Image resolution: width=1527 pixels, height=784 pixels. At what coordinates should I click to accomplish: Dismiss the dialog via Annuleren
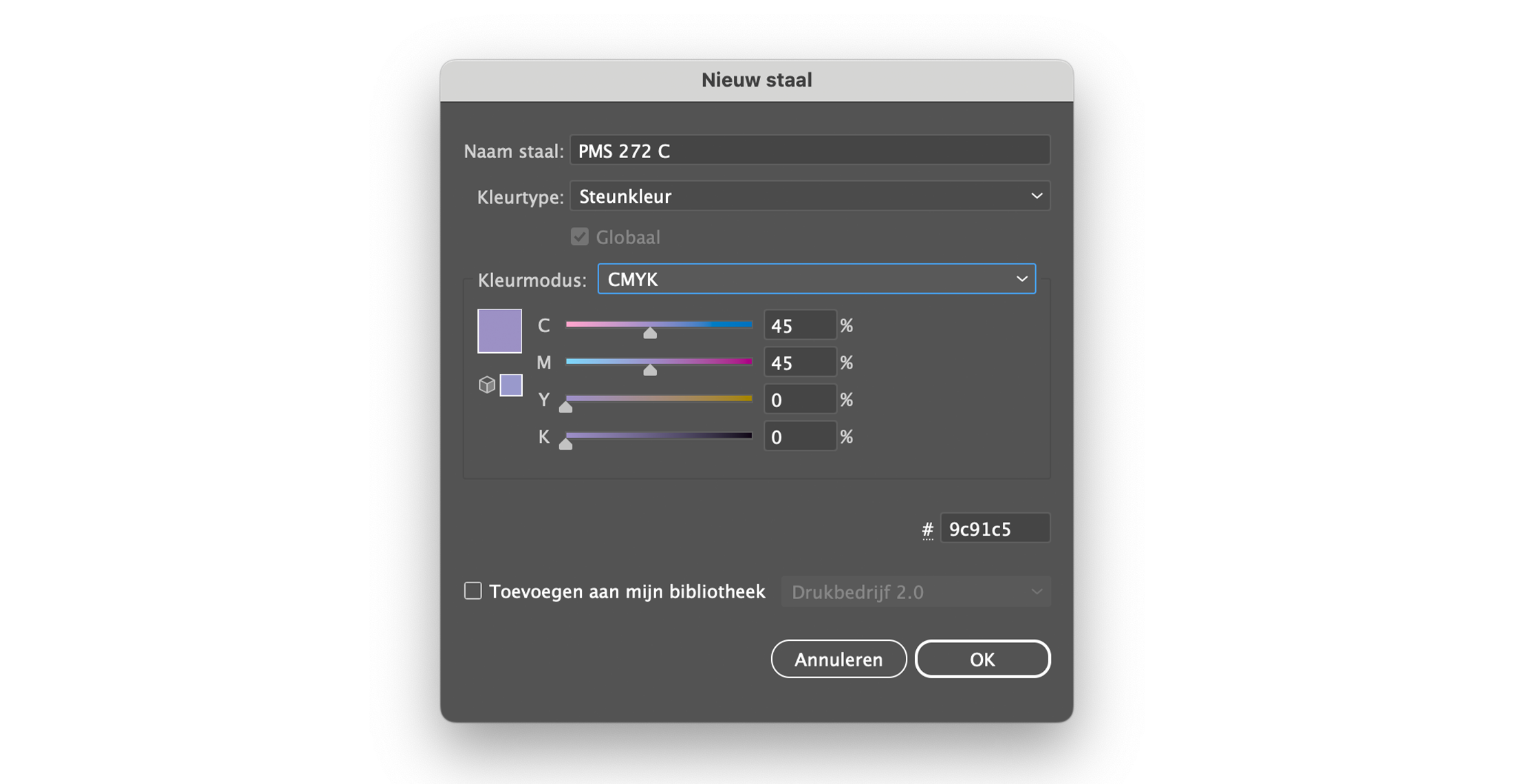click(838, 658)
